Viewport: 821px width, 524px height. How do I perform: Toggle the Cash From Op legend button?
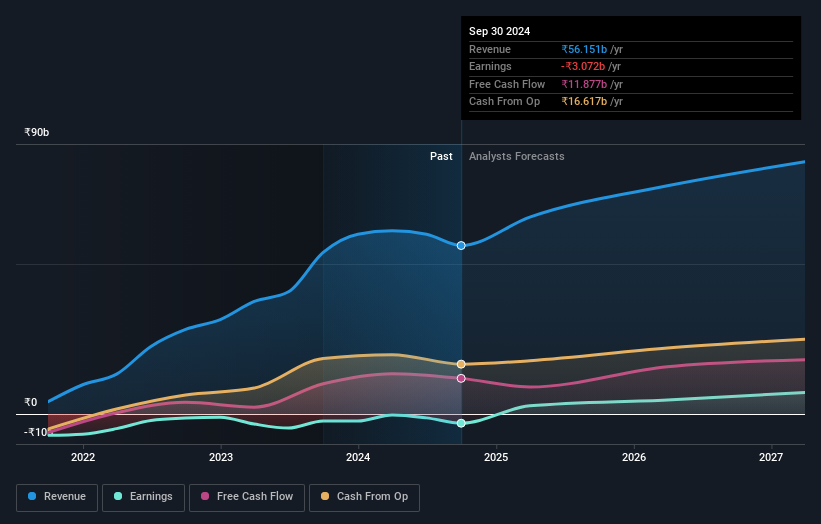[364, 497]
